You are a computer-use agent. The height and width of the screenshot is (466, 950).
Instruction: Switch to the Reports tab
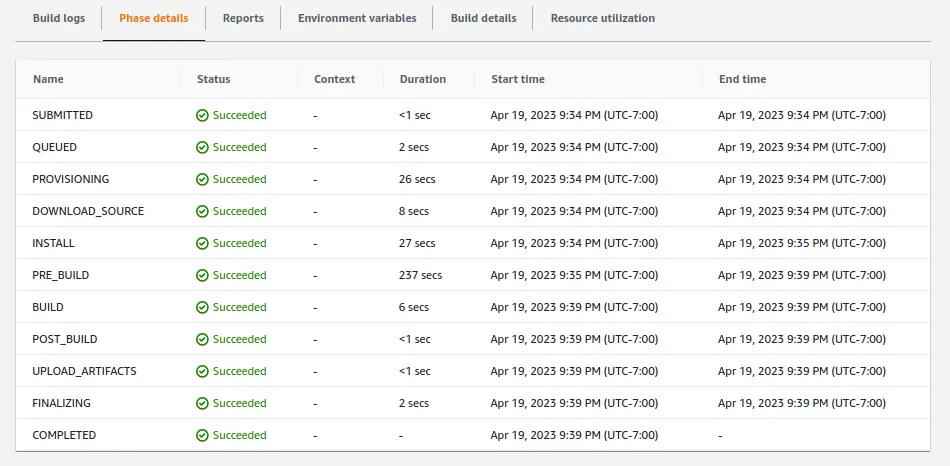click(243, 18)
